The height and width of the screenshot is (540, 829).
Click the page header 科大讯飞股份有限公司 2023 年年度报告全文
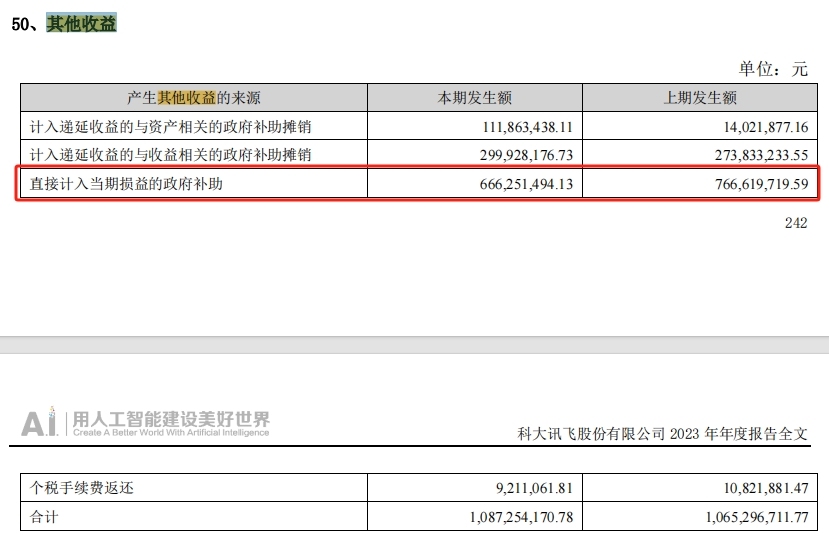click(662, 434)
